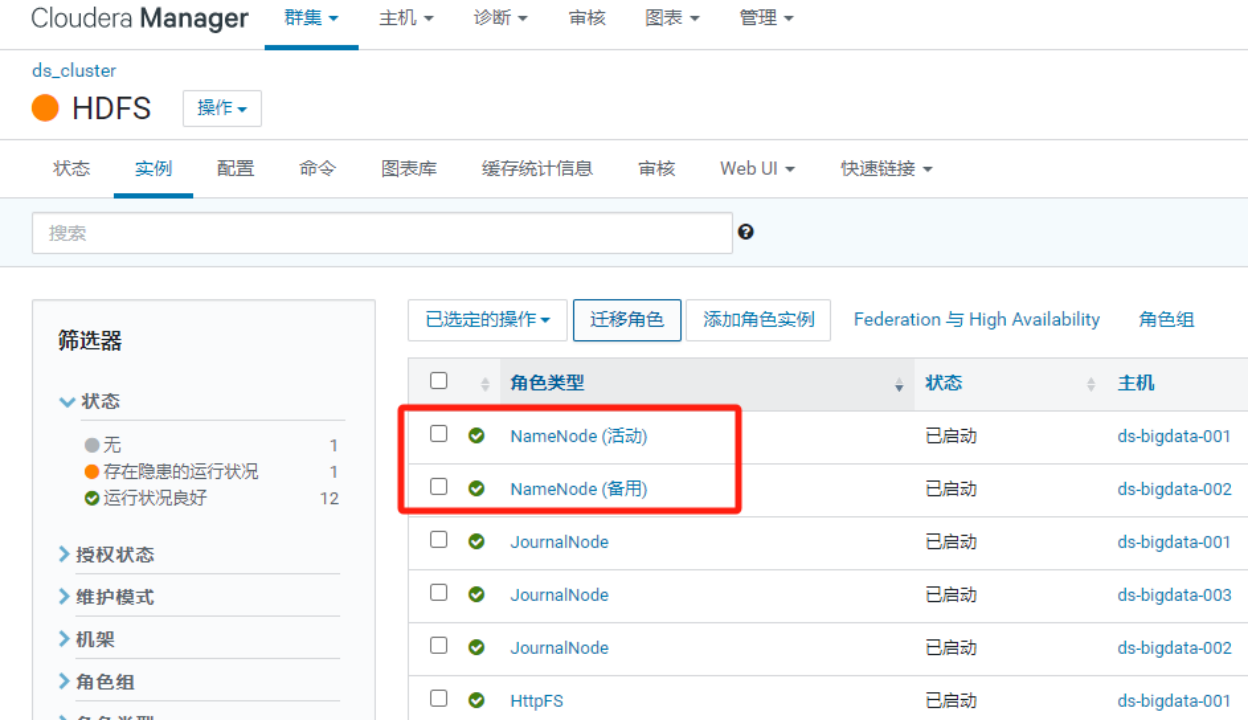Click the help question mark icon beside search
Screen dimensions: 1248x720
click(745, 232)
